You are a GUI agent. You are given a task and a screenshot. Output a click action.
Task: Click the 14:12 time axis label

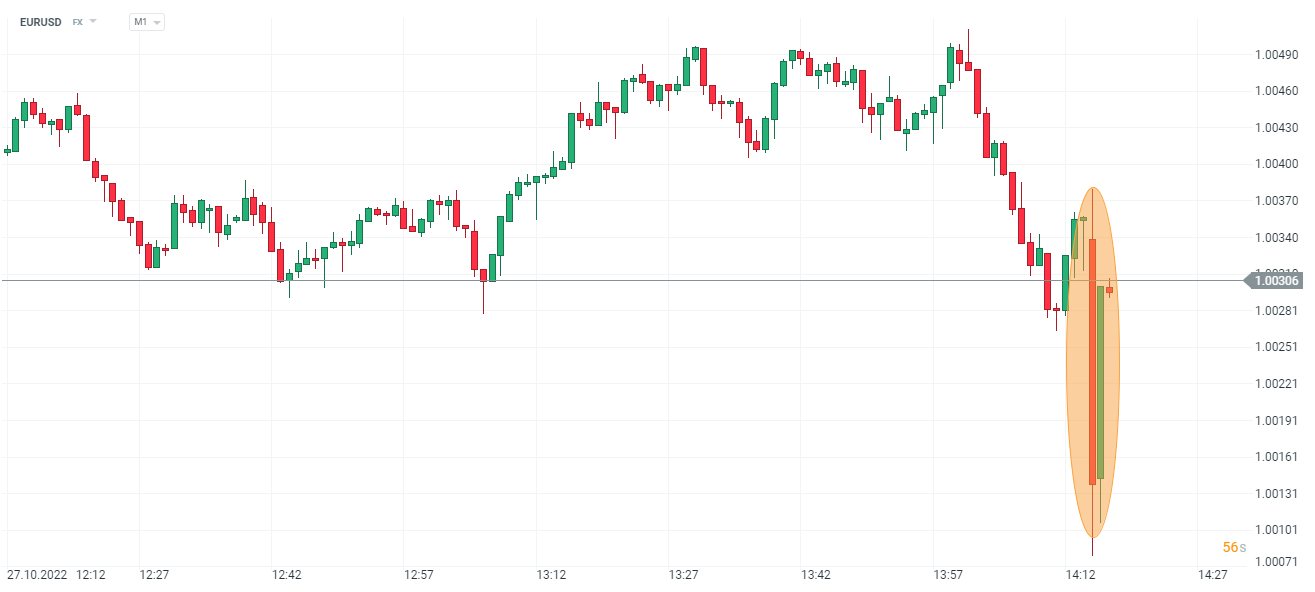(x=1080, y=575)
